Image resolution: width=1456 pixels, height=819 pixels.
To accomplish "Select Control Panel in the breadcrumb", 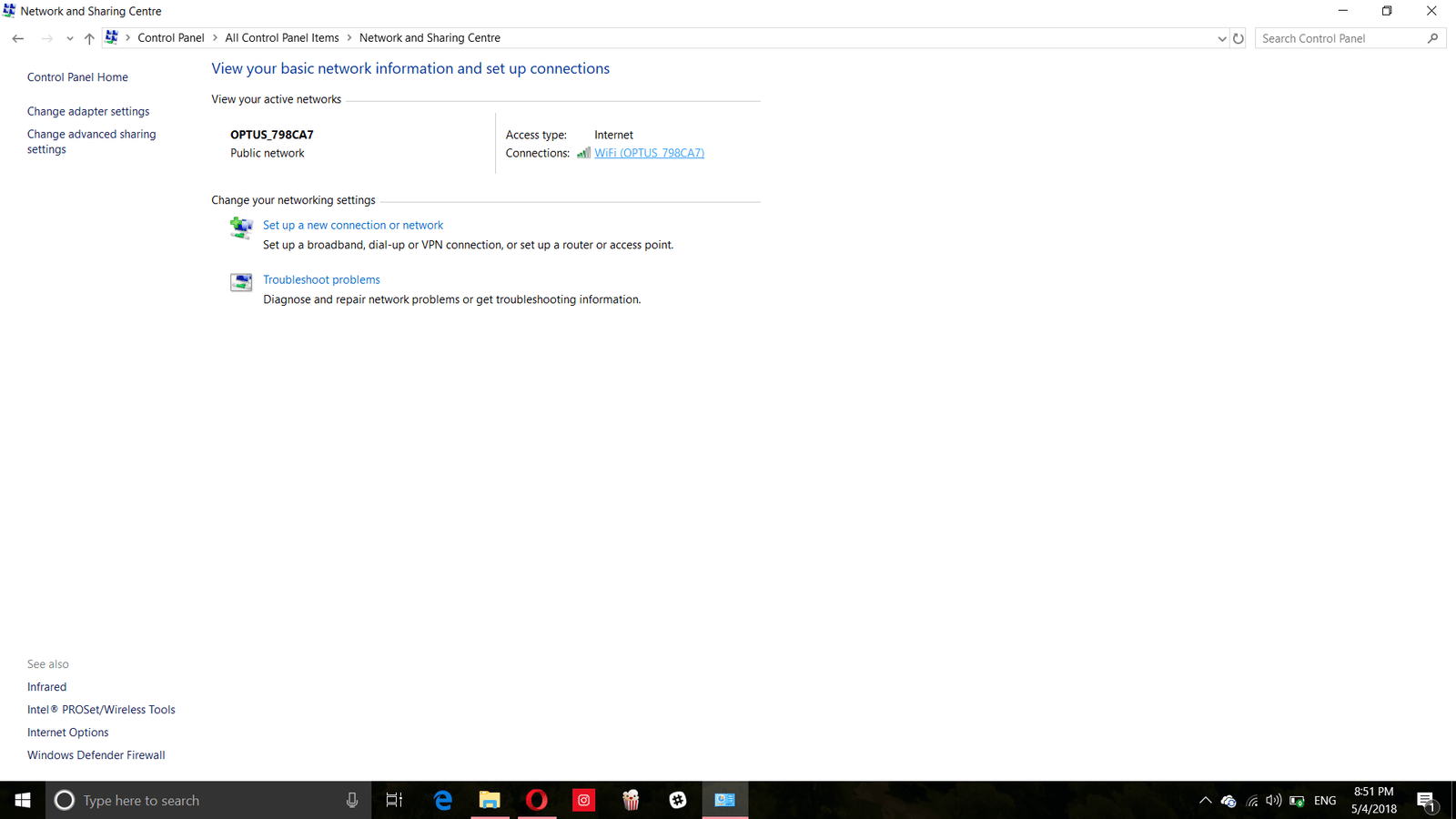I will point(171,38).
